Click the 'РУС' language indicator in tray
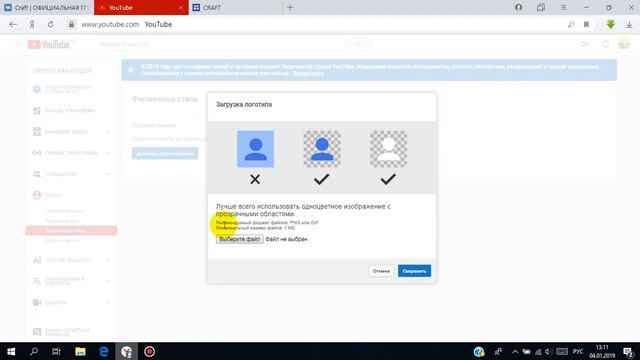 click(578, 352)
